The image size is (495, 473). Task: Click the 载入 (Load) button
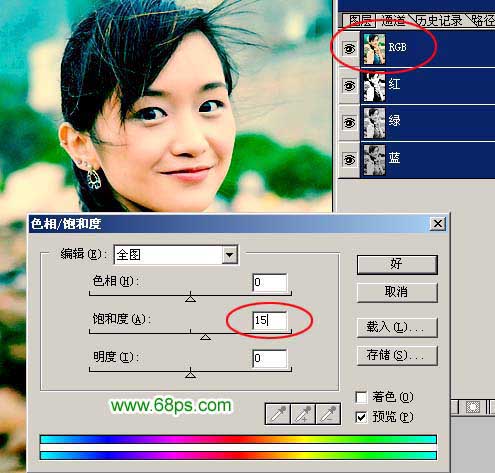[397, 327]
